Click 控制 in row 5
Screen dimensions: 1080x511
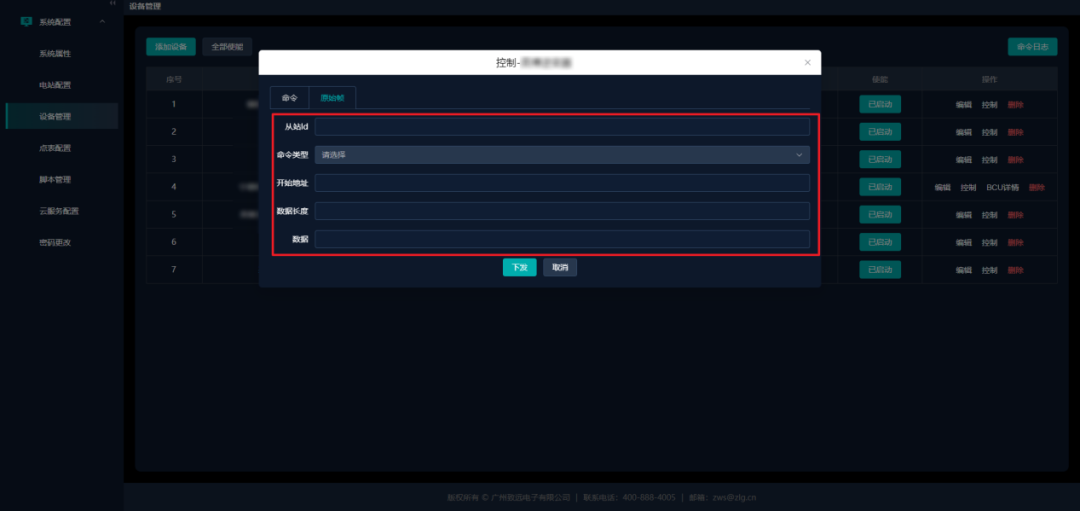pyautogui.click(x=990, y=215)
